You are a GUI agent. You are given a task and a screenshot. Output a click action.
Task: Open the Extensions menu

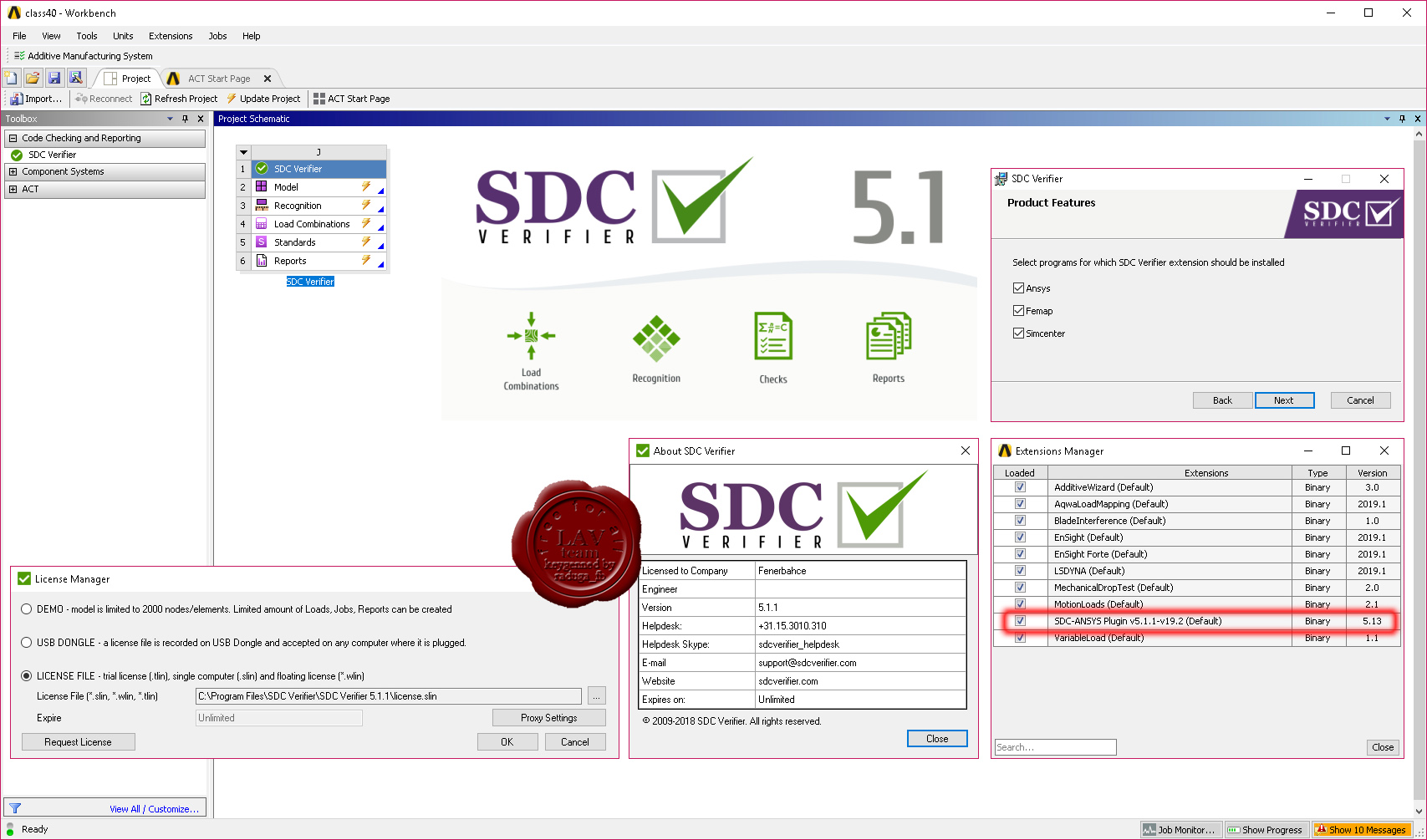(x=171, y=36)
